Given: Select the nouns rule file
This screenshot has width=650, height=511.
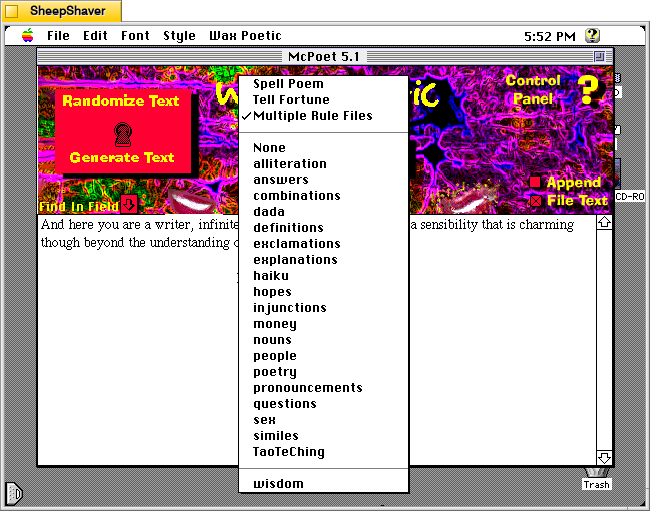Looking at the screenshot, I should (323, 340).
